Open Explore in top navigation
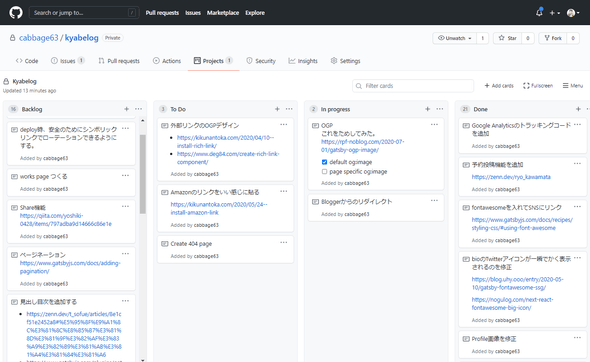This screenshot has width=590, height=362. (255, 13)
